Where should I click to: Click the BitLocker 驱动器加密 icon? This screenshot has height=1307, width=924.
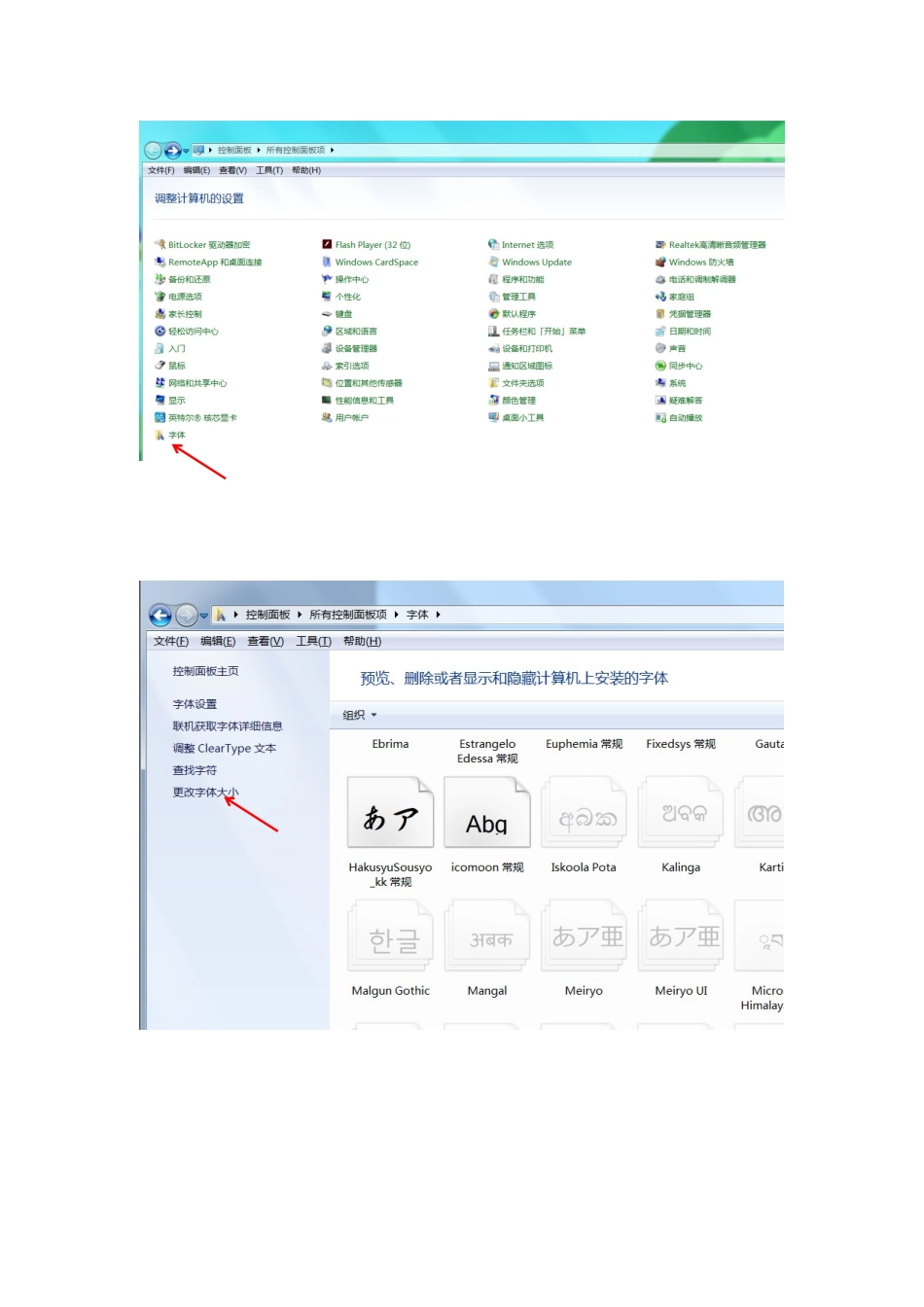(160, 245)
